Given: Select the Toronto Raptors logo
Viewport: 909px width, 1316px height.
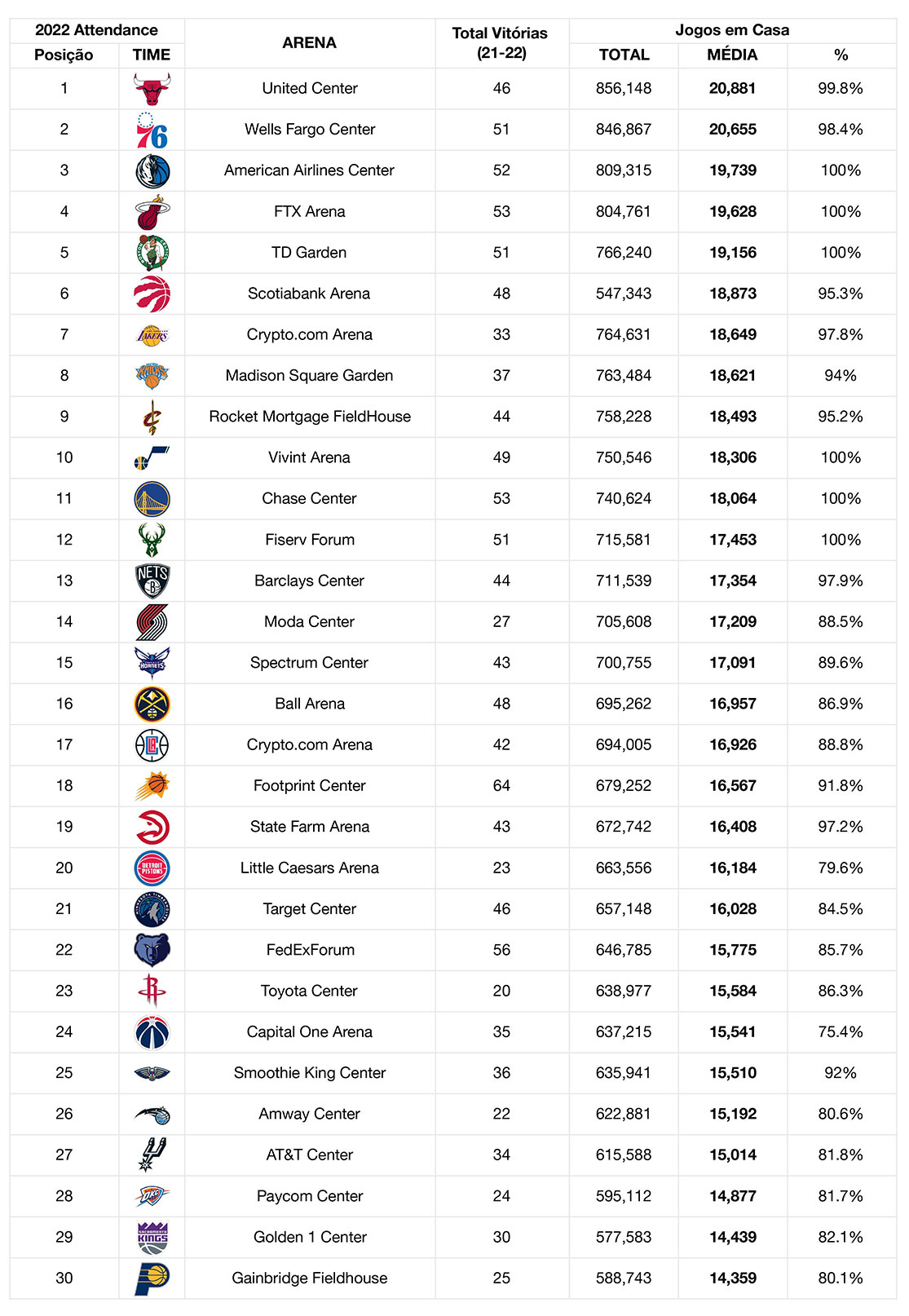Looking at the screenshot, I should (152, 294).
